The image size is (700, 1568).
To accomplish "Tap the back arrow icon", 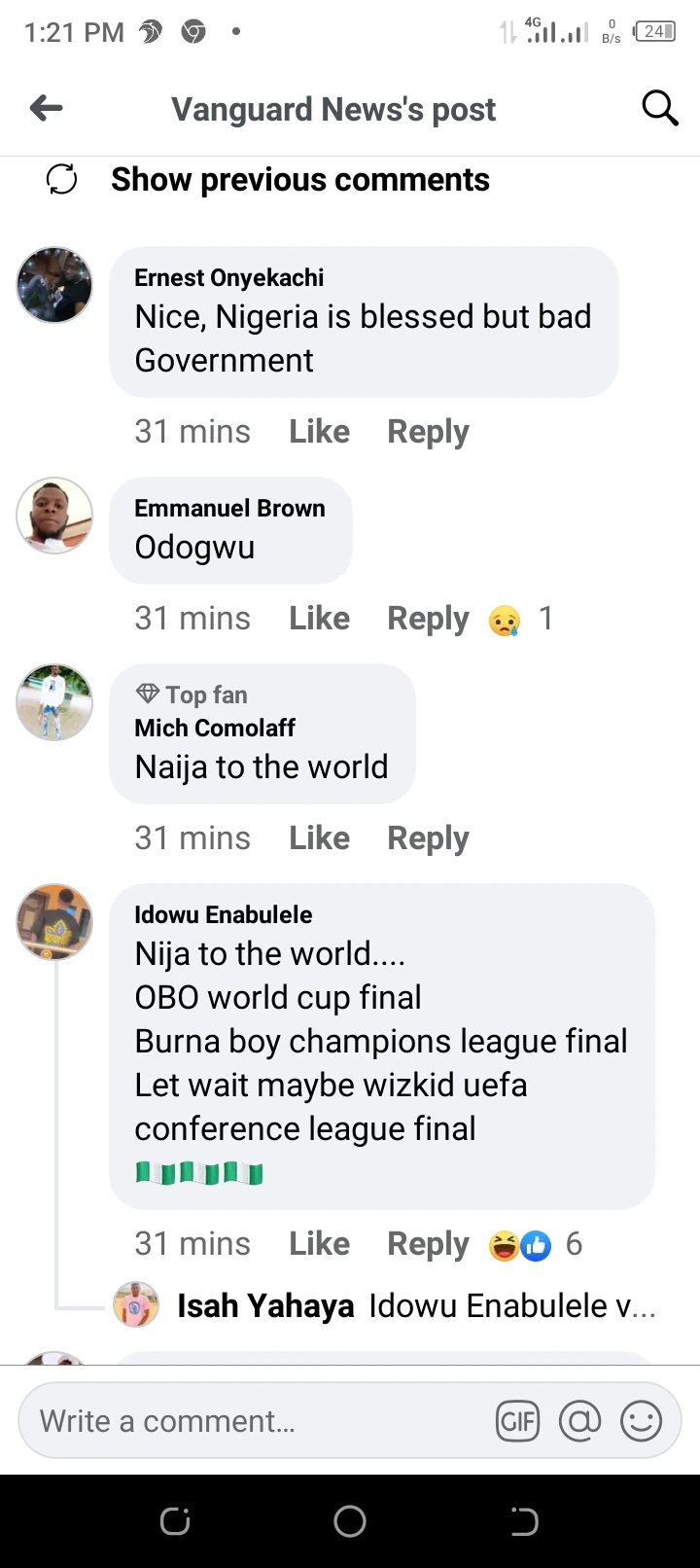I will click(x=46, y=108).
